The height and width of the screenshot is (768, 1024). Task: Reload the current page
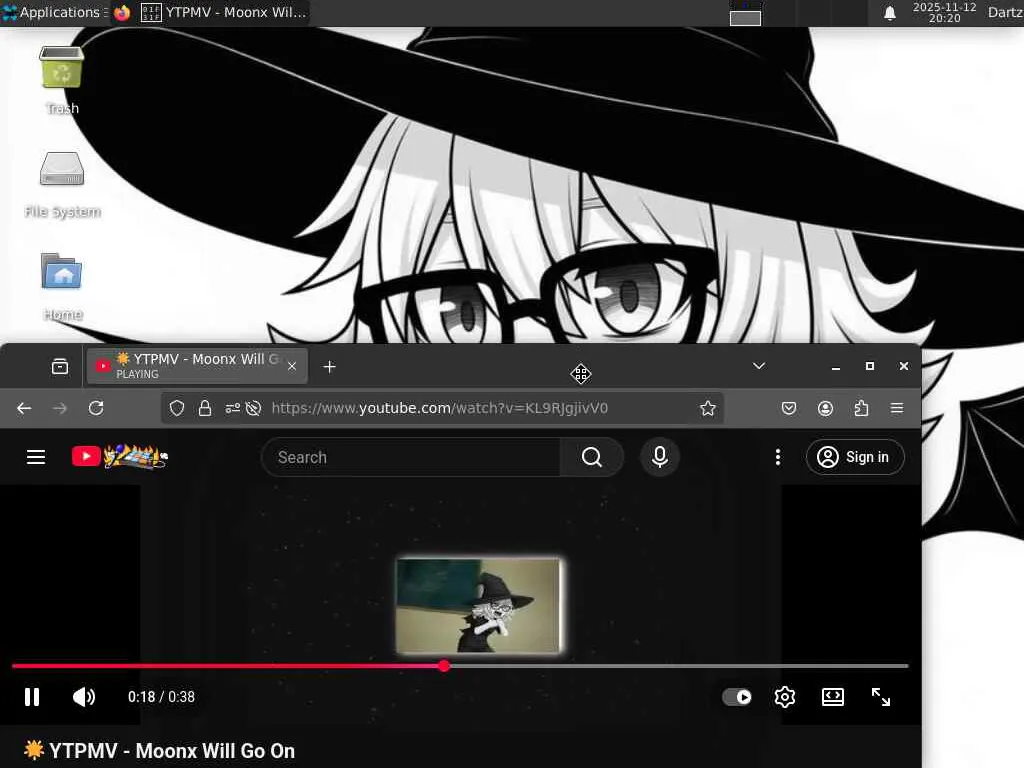(96, 408)
